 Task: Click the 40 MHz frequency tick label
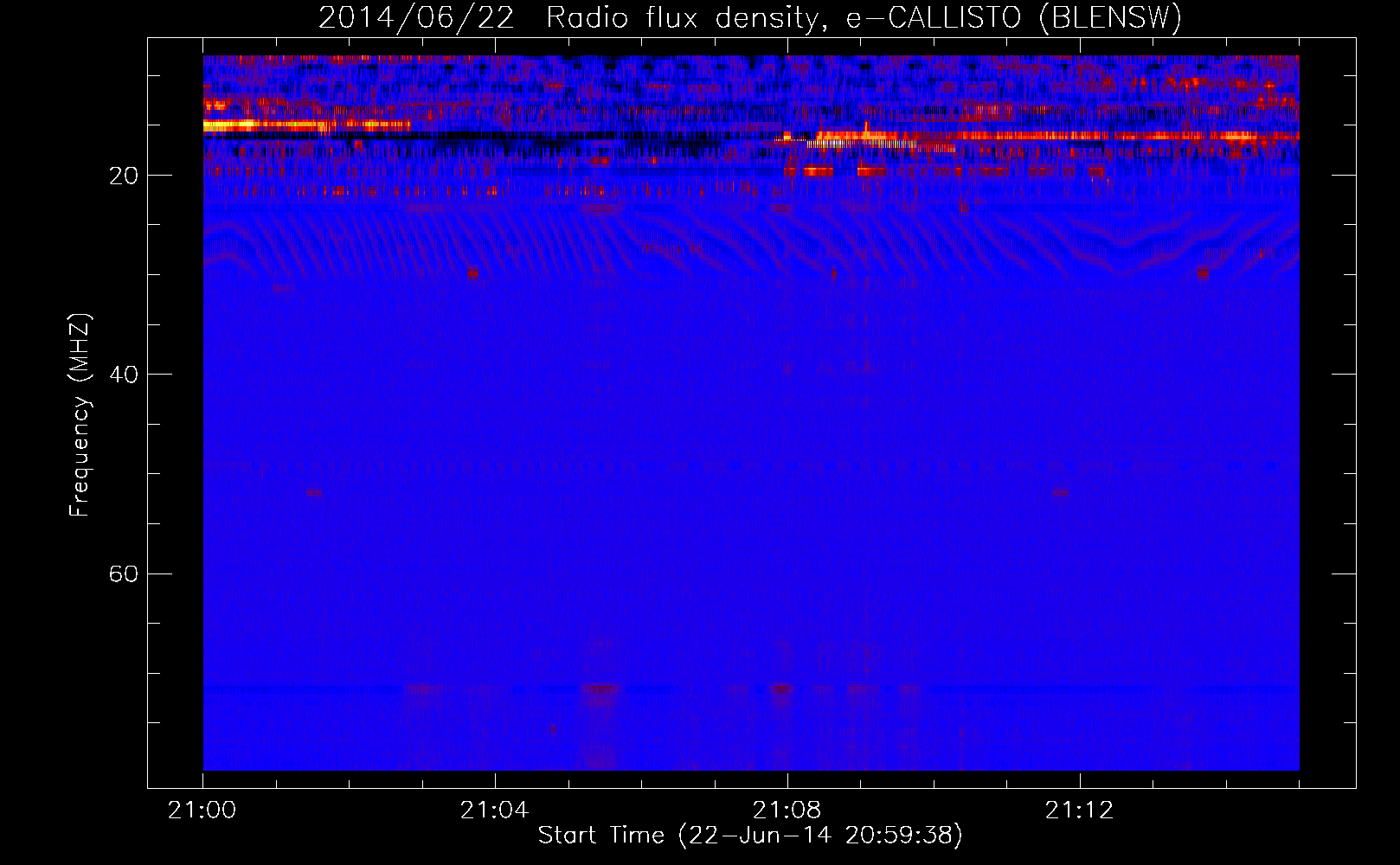click(x=124, y=375)
